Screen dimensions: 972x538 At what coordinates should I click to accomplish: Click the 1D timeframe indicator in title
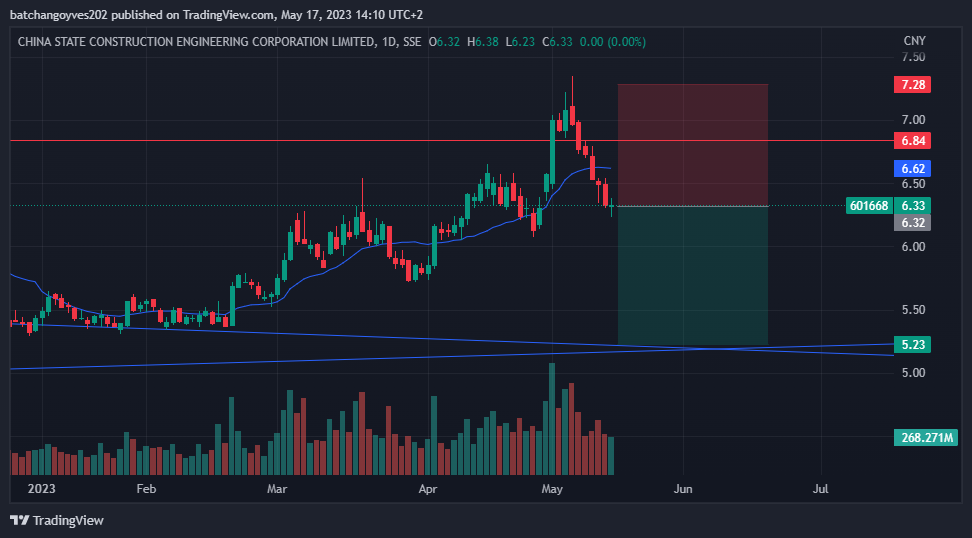click(390, 42)
